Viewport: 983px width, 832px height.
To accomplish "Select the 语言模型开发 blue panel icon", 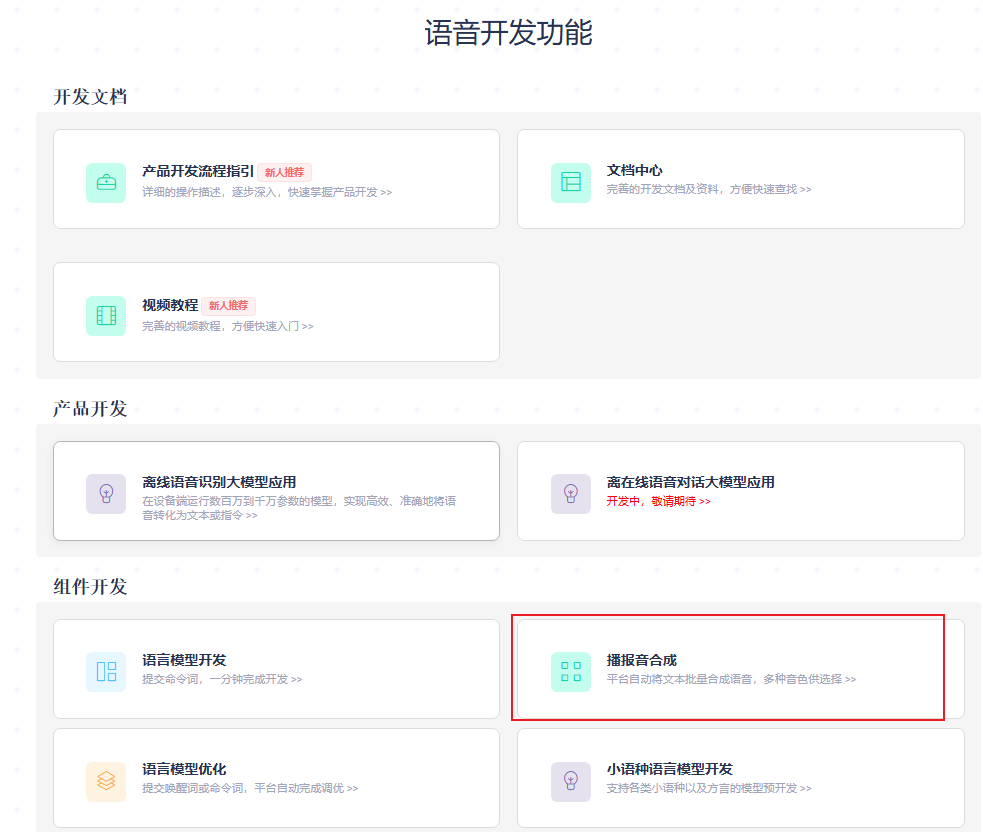I will point(106,671).
